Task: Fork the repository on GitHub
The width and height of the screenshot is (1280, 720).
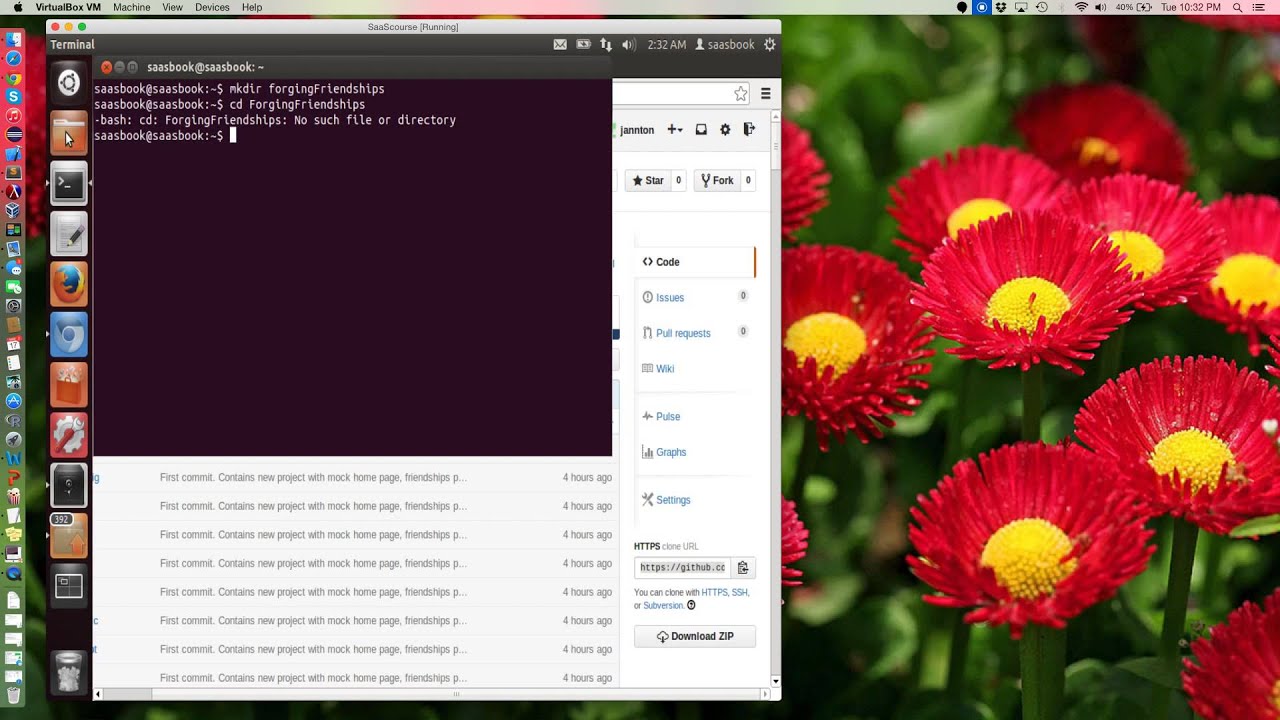Action: click(717, 181)
